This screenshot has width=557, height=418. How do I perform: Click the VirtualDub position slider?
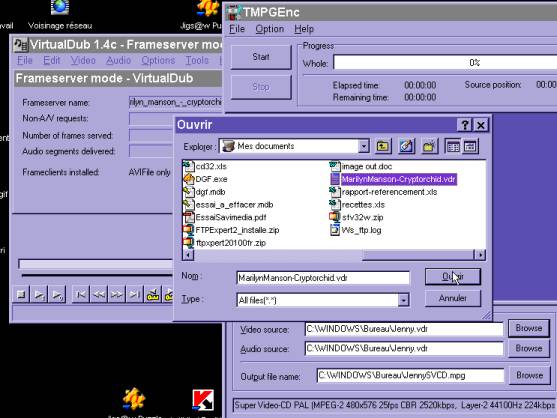click(96, 264)
